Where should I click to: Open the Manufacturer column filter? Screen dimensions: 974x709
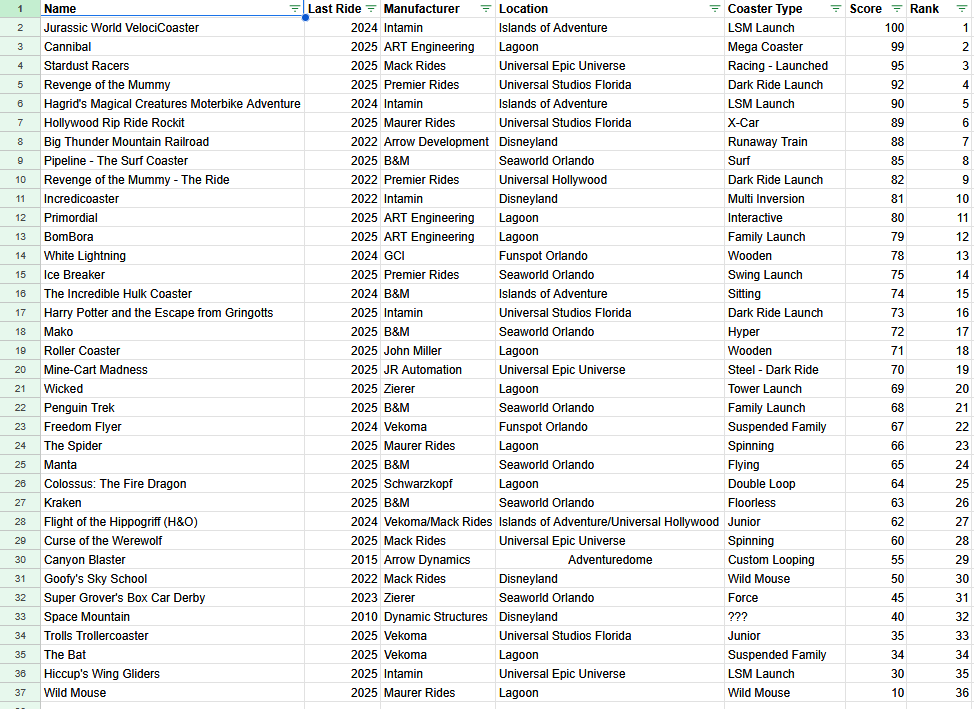pos(486,9)
